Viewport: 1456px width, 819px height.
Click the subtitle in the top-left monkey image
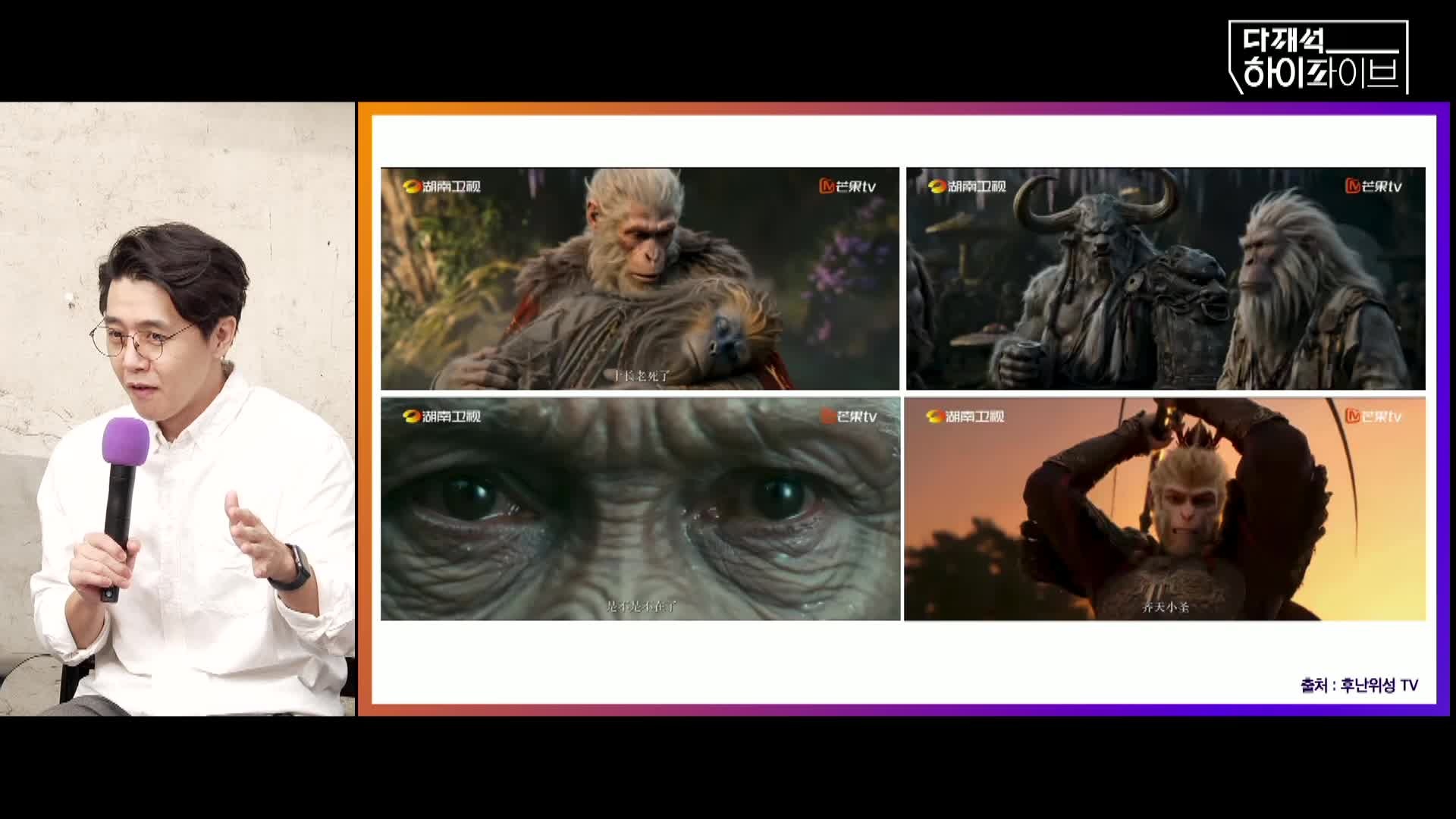pyautogui.click(x=642, y=375)
